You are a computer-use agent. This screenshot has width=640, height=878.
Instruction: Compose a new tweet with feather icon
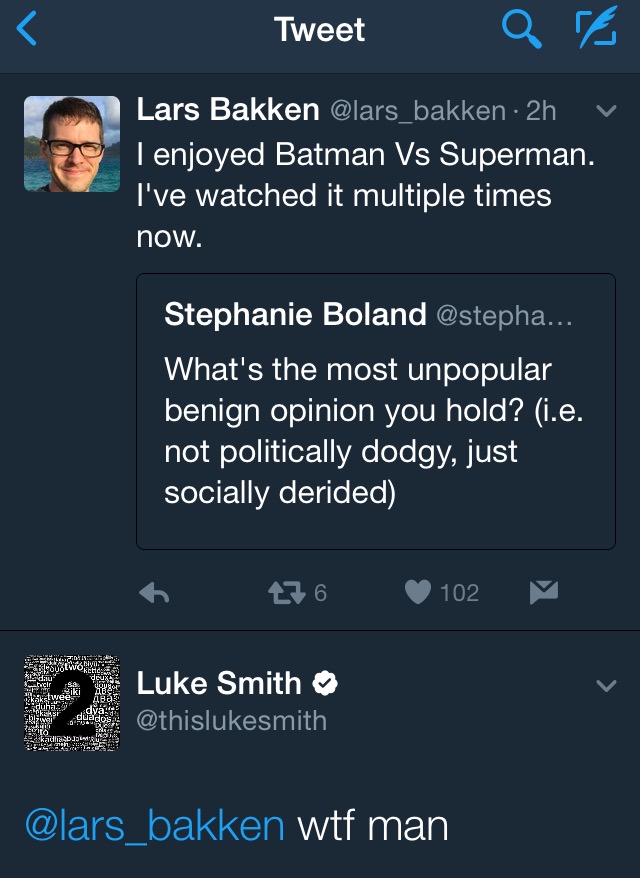597,27
